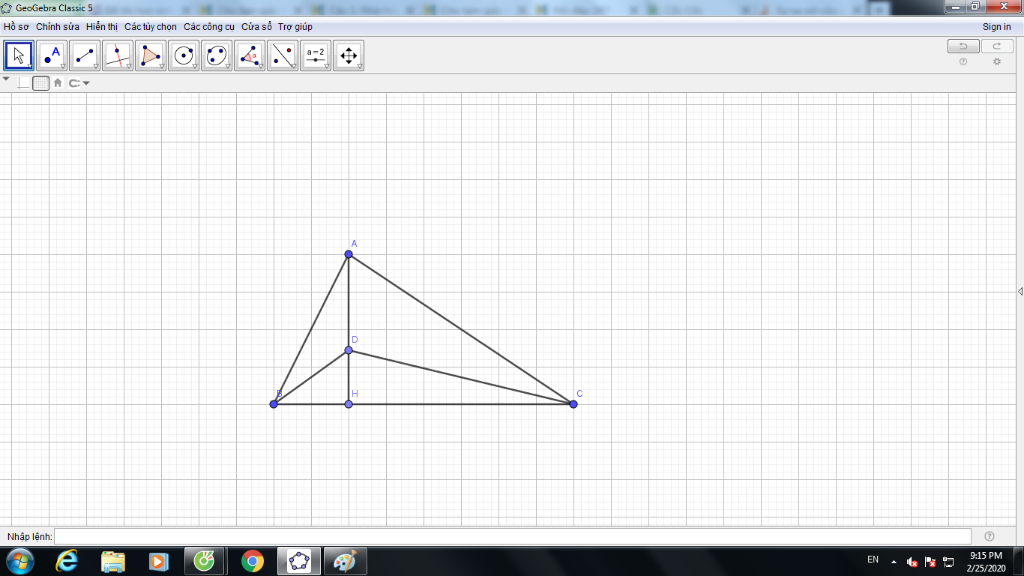
Task: Expand the side panel arrow at right edge
Action: (x=1020, y=291)
